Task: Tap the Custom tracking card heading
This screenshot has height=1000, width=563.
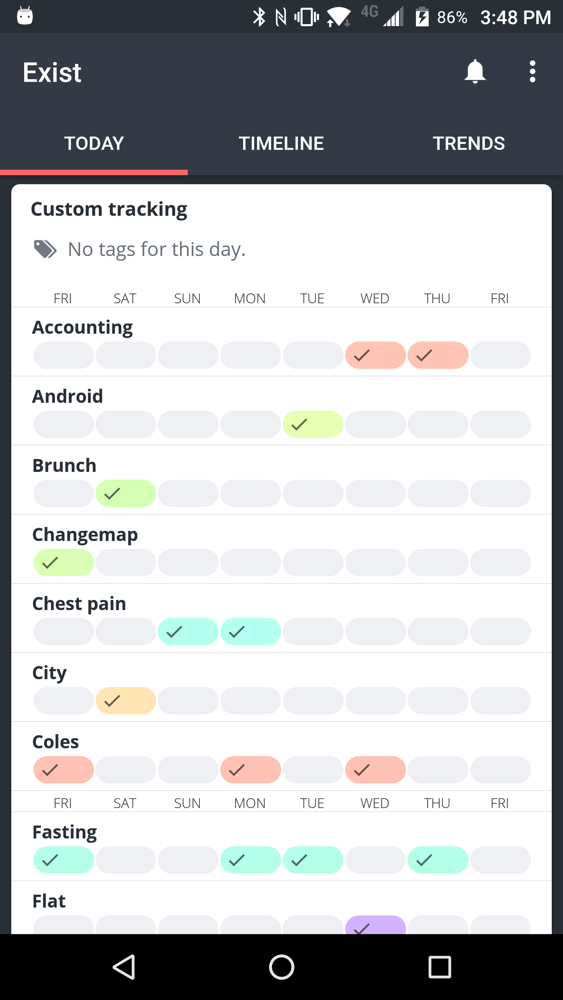Action: click(x=109, y=209)
